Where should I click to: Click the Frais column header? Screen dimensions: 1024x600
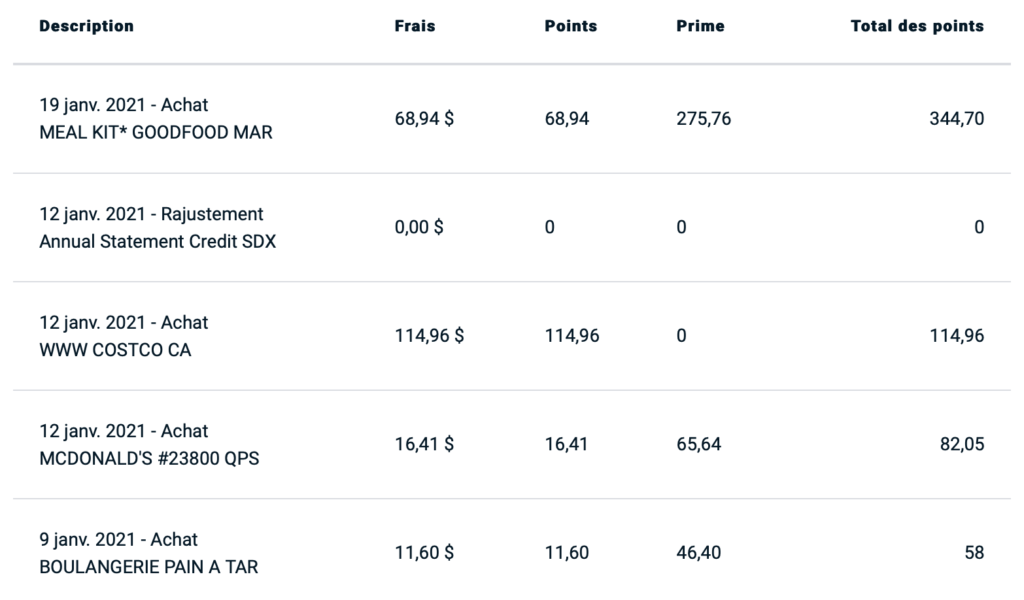[415, 26]
